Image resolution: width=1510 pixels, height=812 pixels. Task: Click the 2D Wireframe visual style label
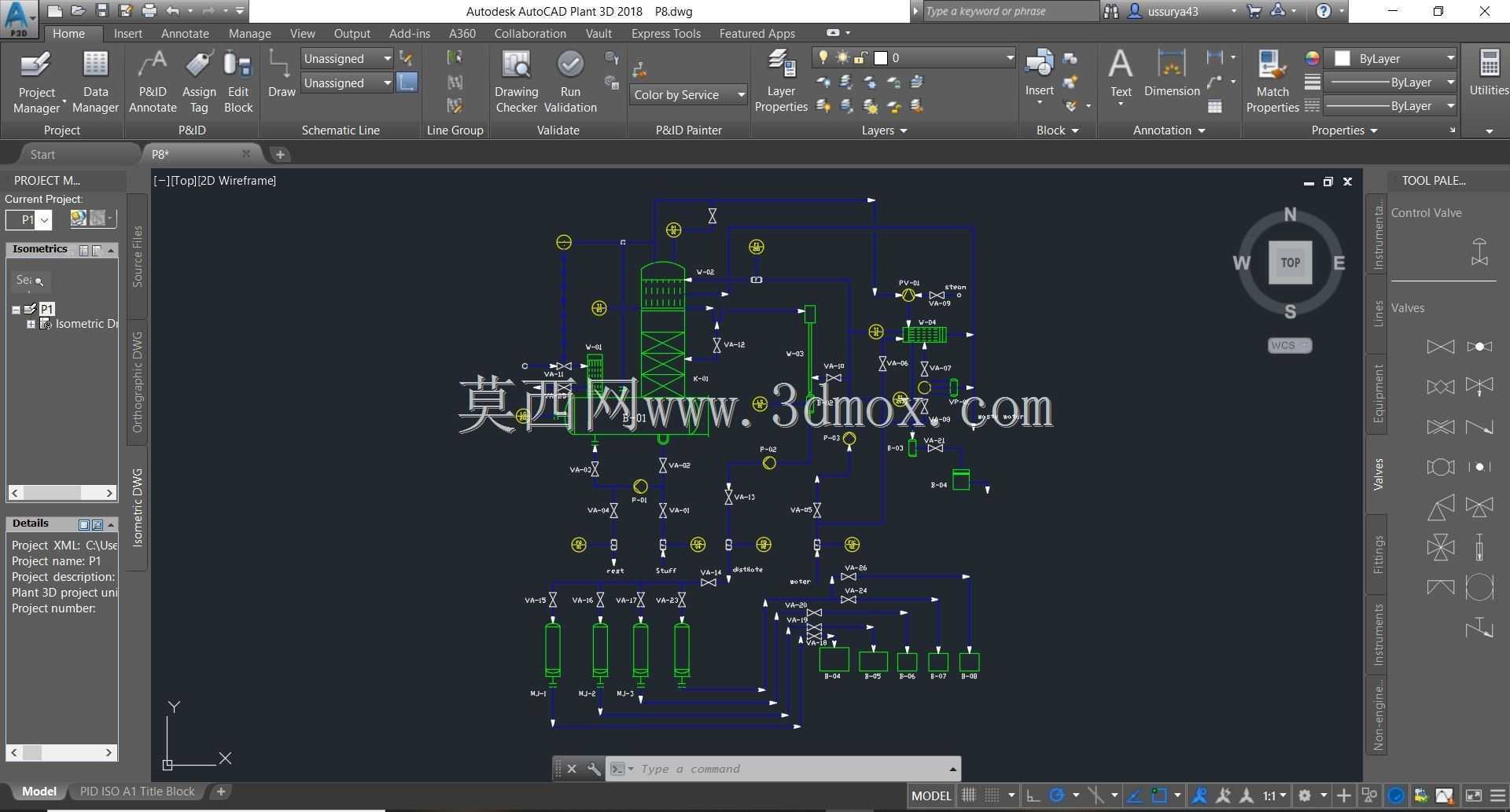tap(237, 181)
